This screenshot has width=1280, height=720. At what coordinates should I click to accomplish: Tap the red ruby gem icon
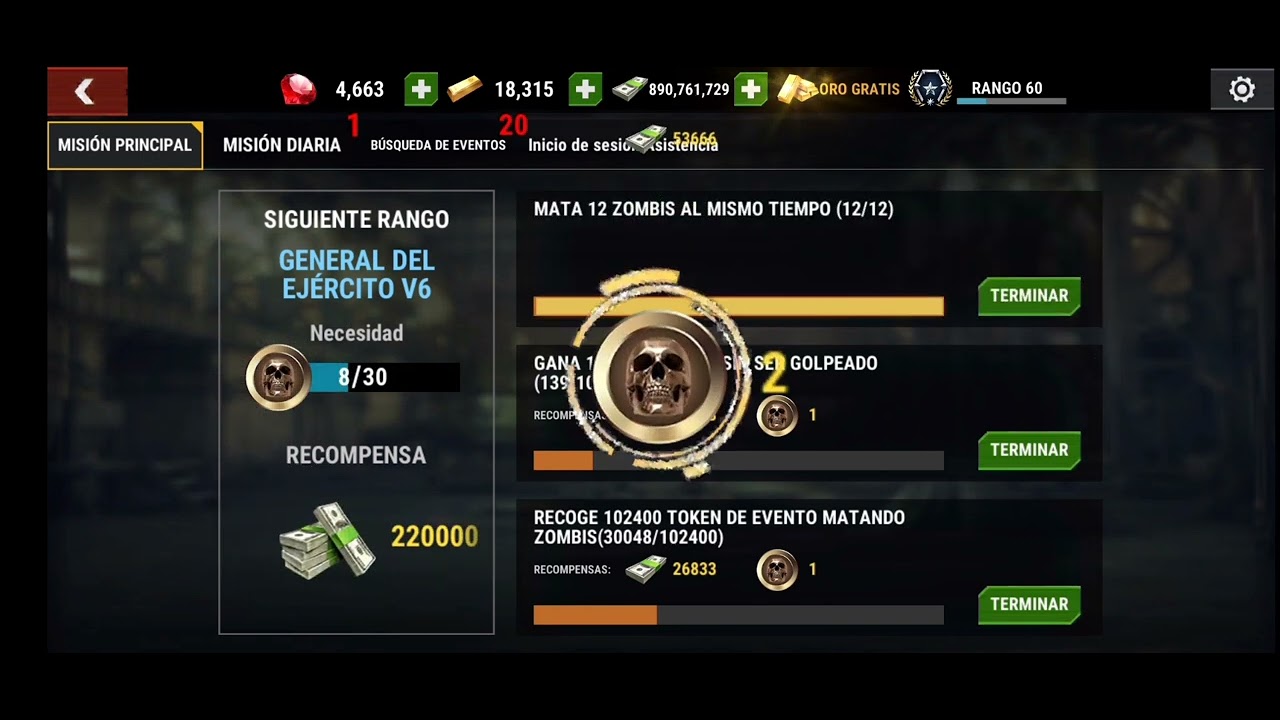coord(298,89)
